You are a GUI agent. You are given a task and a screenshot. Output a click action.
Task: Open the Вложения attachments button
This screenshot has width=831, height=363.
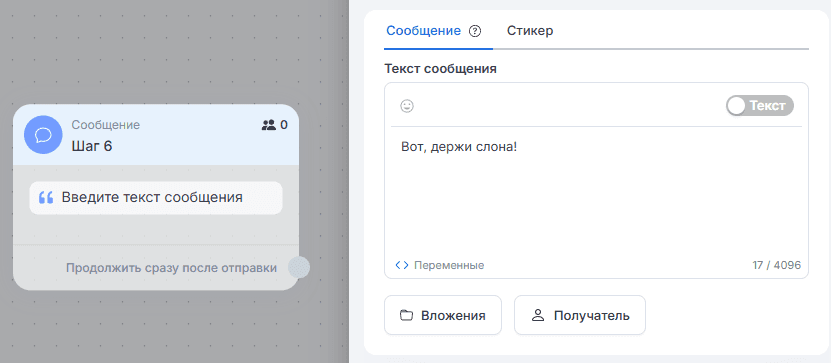(x=443, y=315)
